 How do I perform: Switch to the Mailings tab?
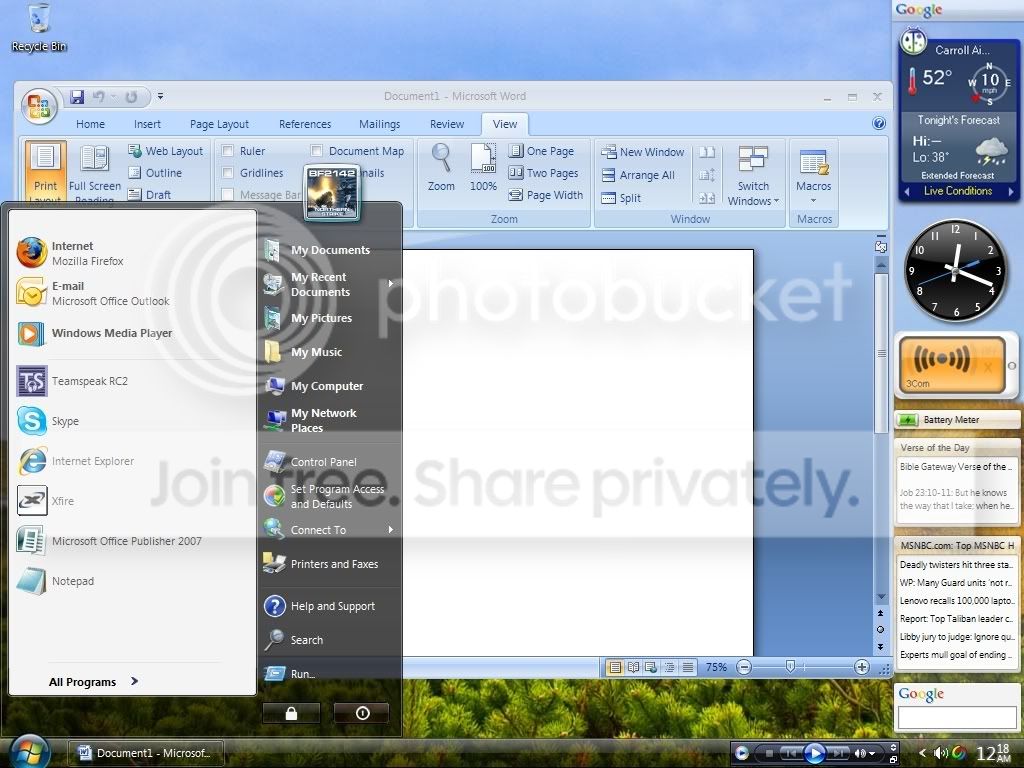[x=379, y=124]
